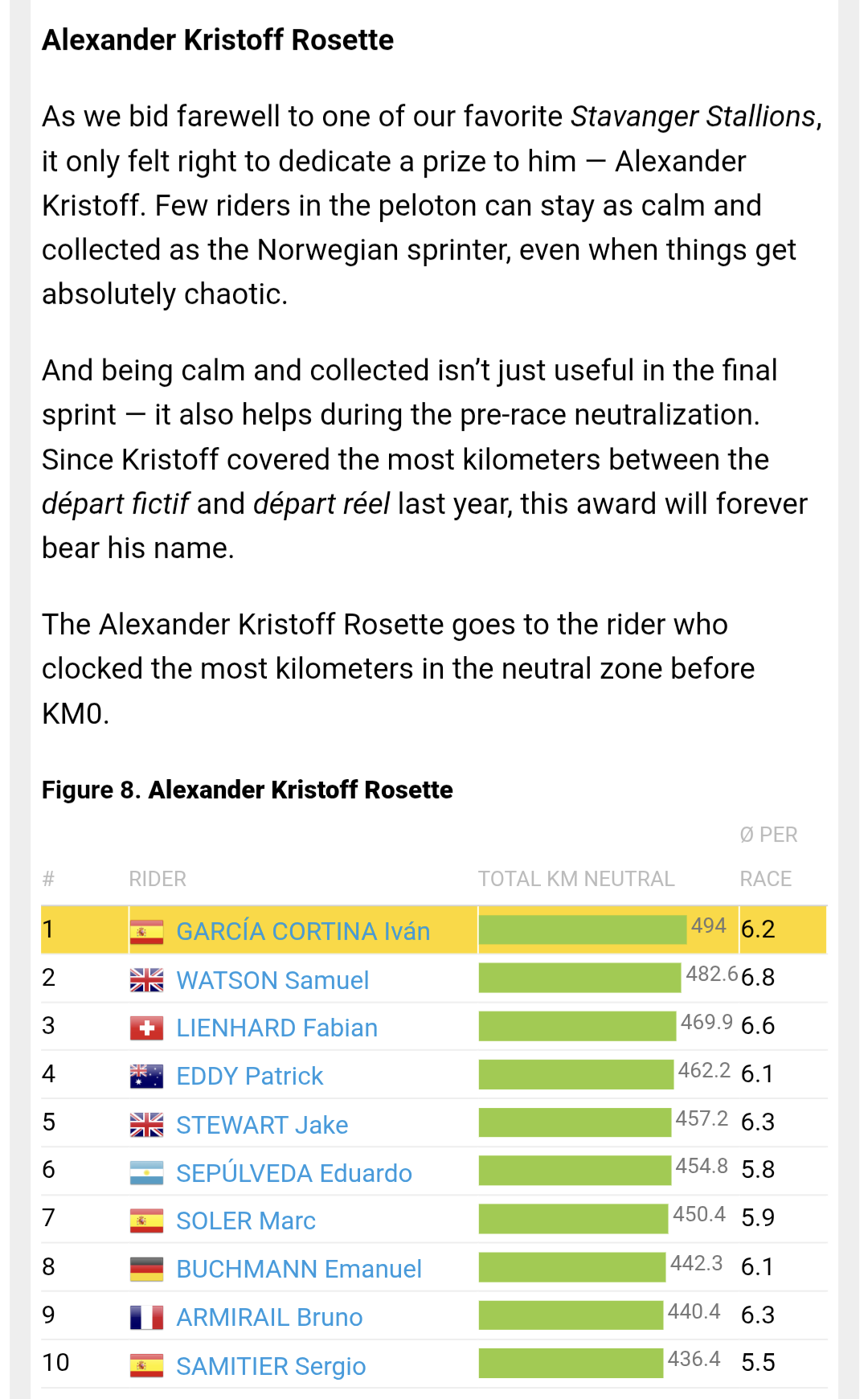The image size is (868, 1399).
Task: Click the green 494 km bar
Action: [583, 929]
